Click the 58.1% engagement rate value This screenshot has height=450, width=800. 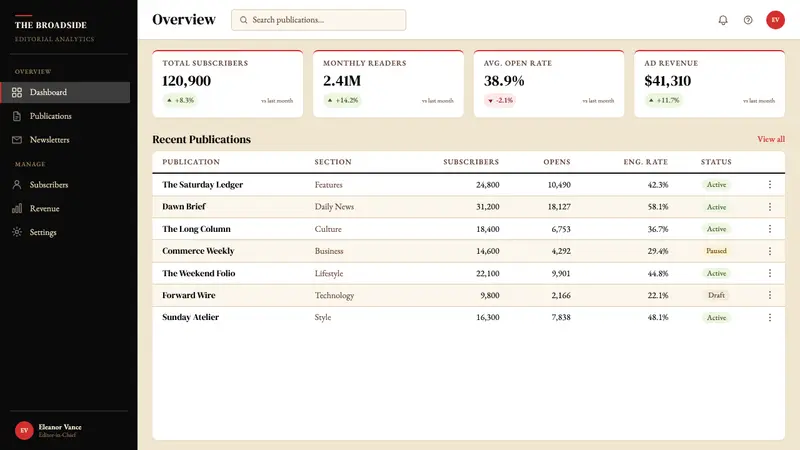tap(658, 207)
